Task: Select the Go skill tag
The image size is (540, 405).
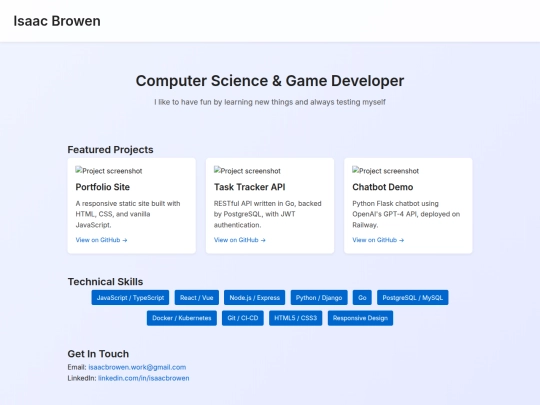Action: coord(362,298)
